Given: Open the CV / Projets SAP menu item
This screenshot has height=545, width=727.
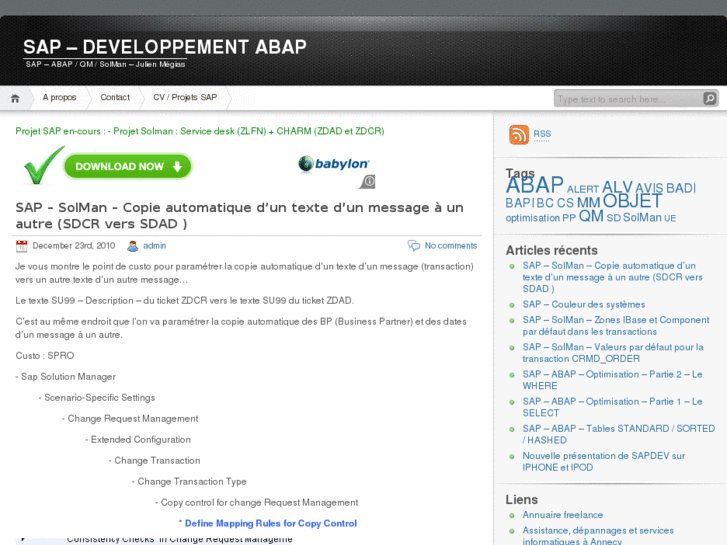Looking at the screenshot, I should point(185,97).
